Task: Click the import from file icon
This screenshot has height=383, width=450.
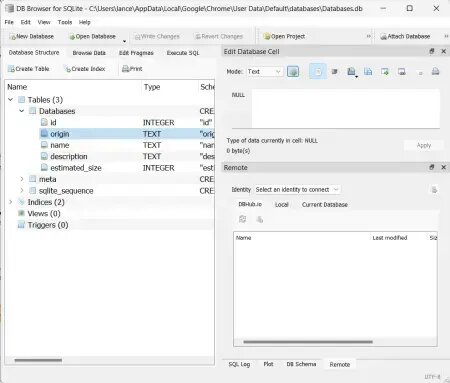Action: (x=385, y=71)
